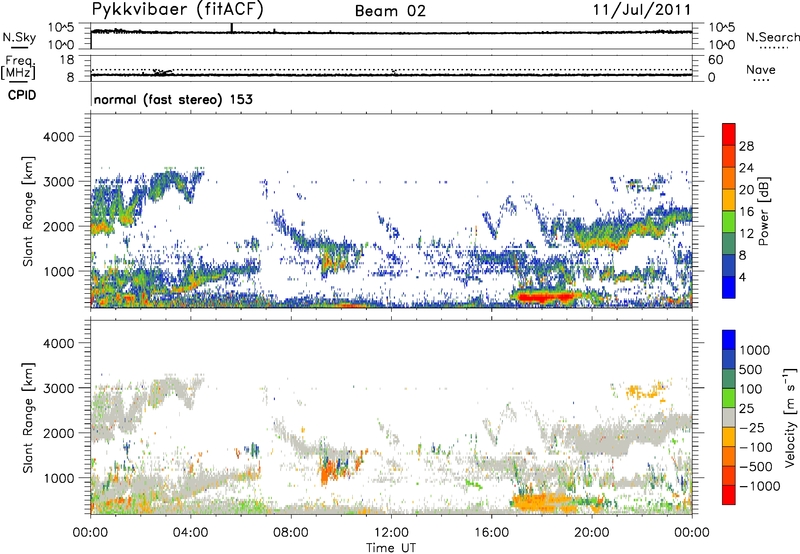This screenshot has width=800, height=554.
Task: Click the 20:00 time axis tick label
Action: 592,533
